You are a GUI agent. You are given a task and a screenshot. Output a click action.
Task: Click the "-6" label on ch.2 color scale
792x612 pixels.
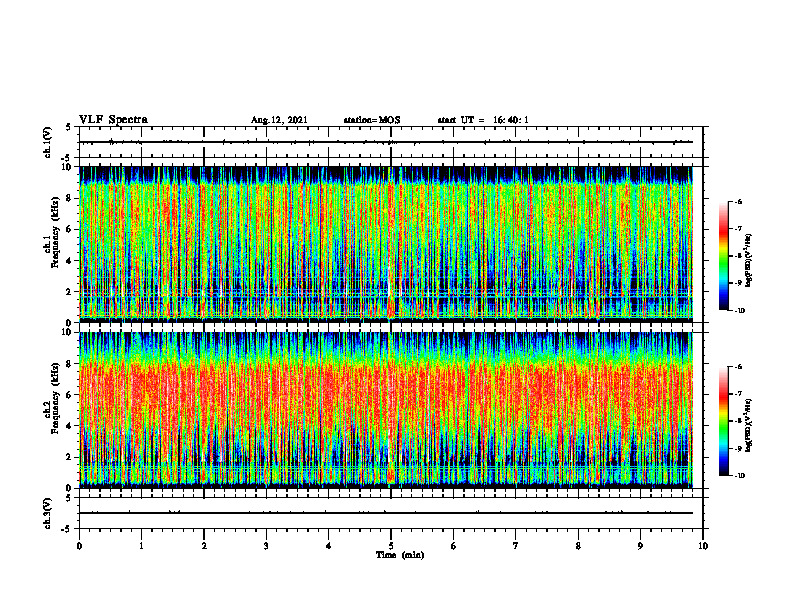pos(738,367)
